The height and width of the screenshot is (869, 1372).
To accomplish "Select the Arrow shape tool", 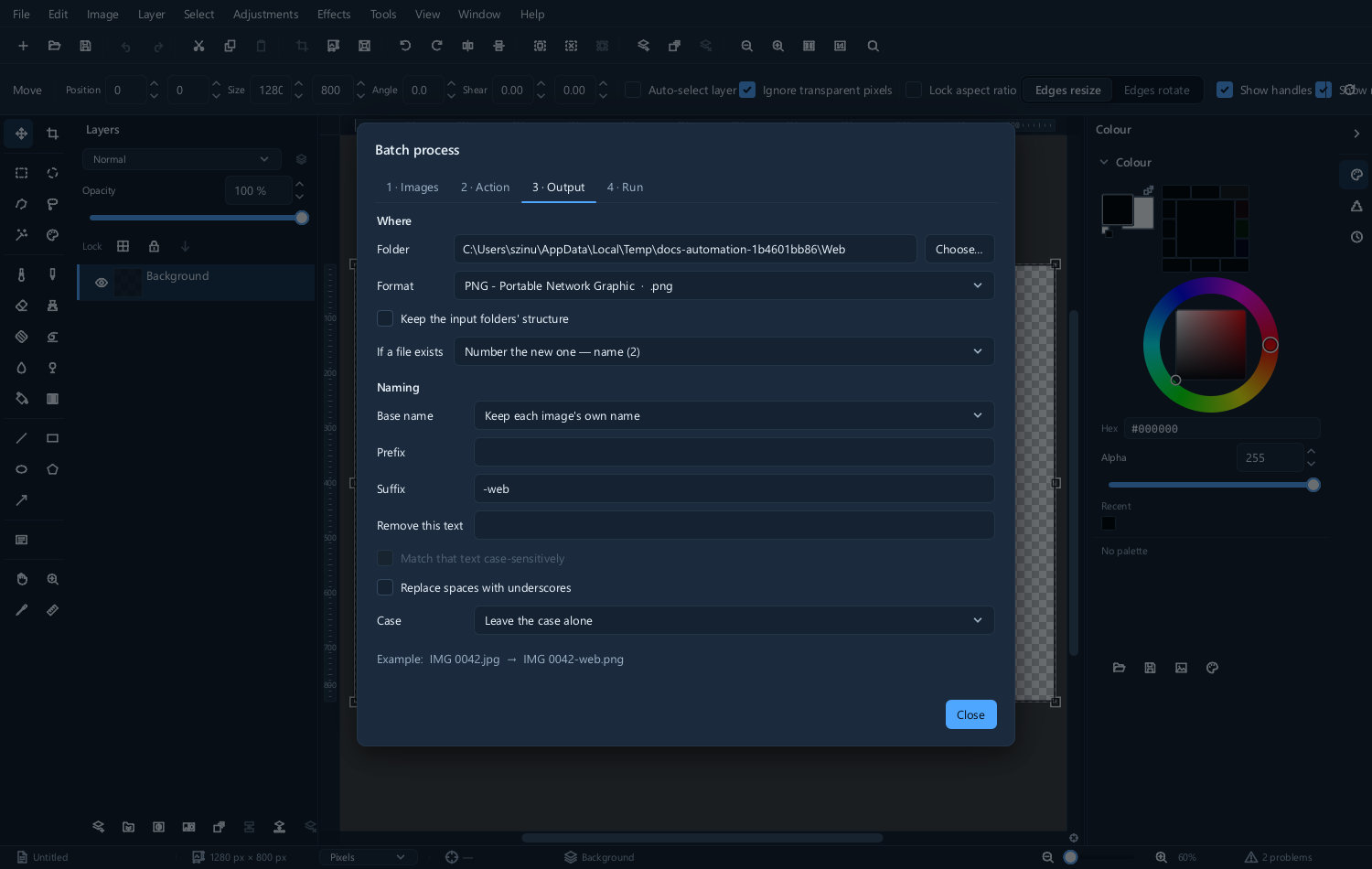I will (x=21, y=500).
